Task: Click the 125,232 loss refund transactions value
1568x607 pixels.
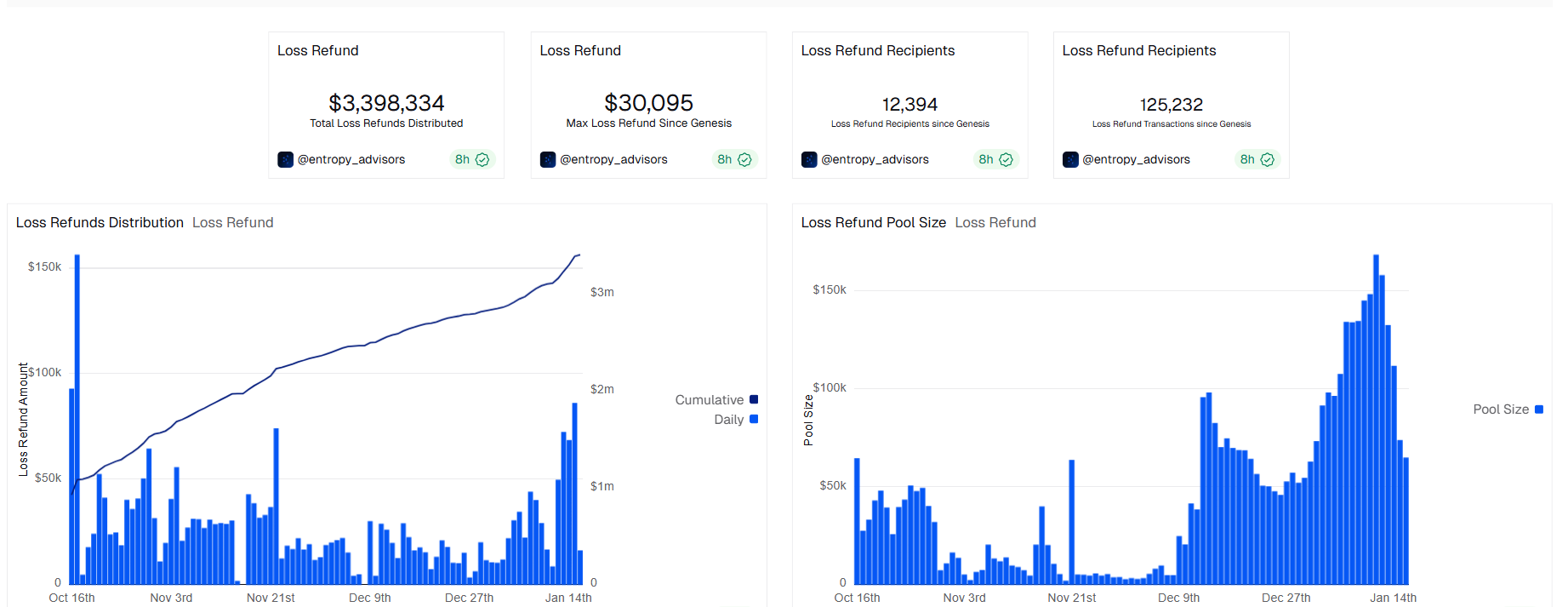Action: pos(1171,105)
